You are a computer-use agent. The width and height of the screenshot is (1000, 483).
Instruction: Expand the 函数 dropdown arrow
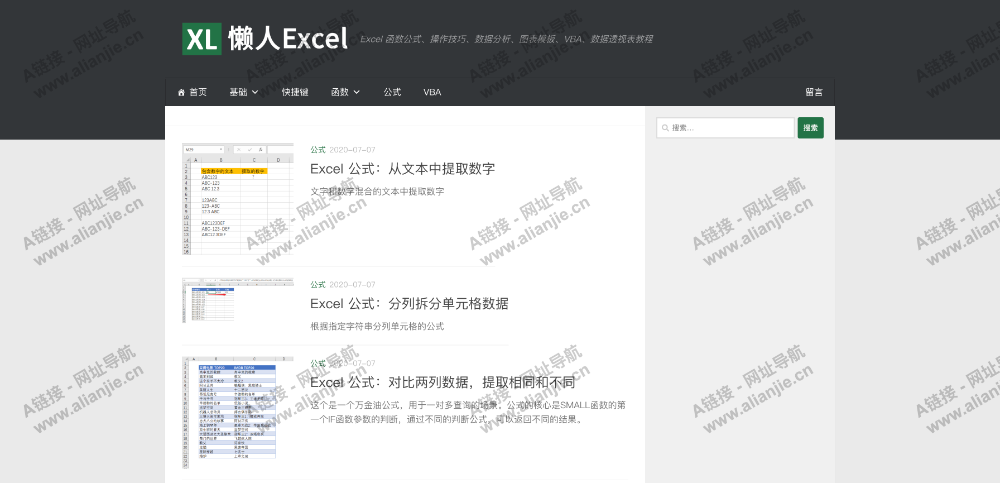[x=357, y=93]
